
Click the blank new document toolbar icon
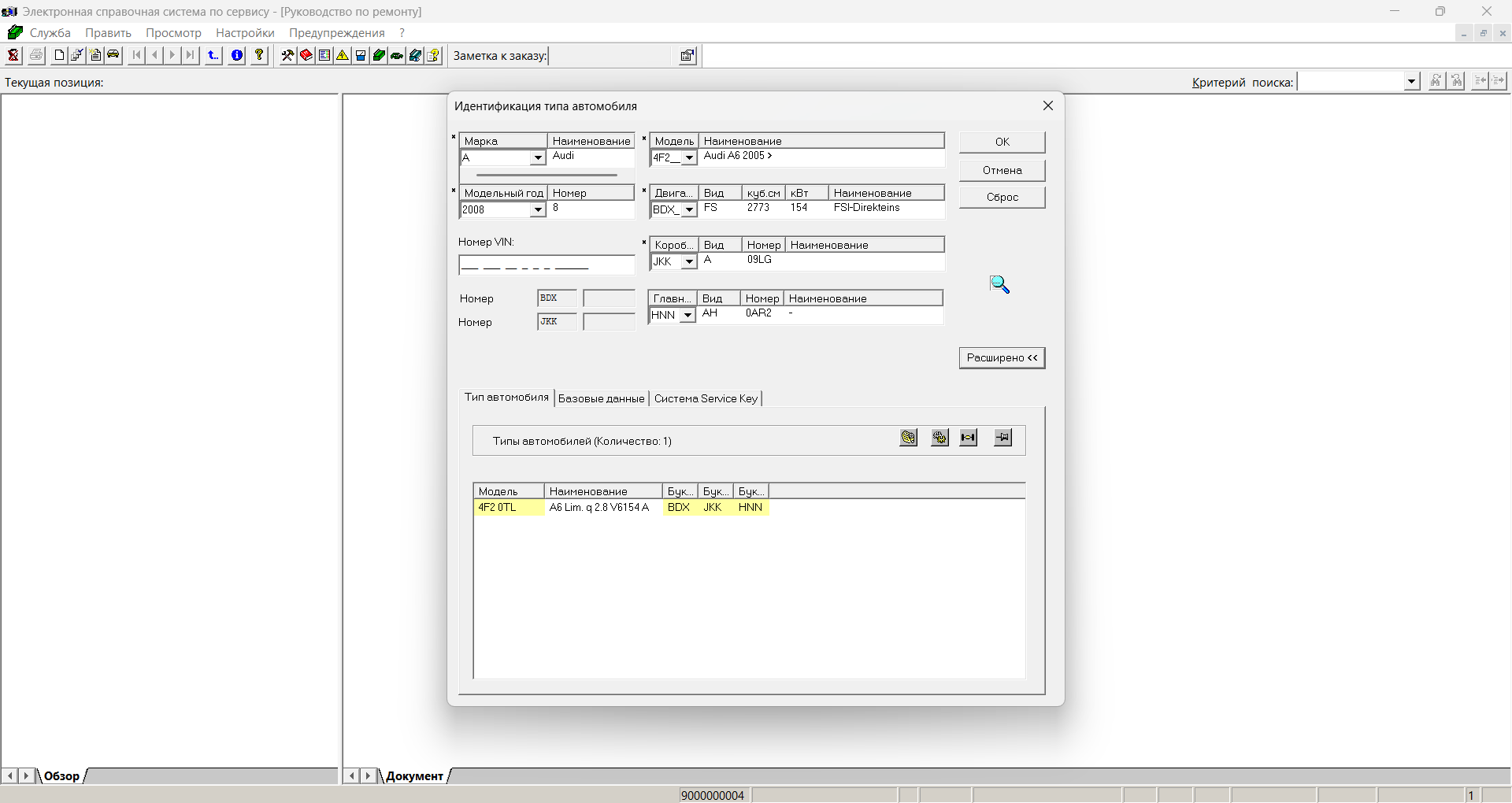coord(59,55)
